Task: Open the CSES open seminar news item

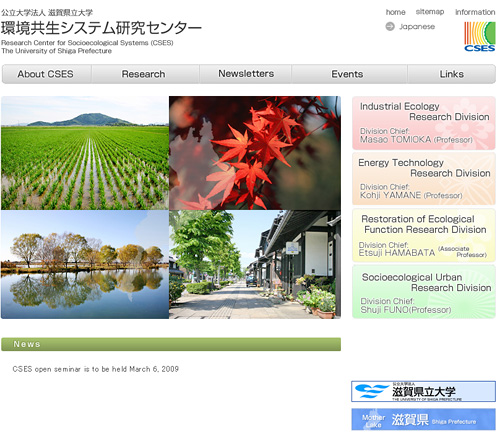Action: (96, 369)
